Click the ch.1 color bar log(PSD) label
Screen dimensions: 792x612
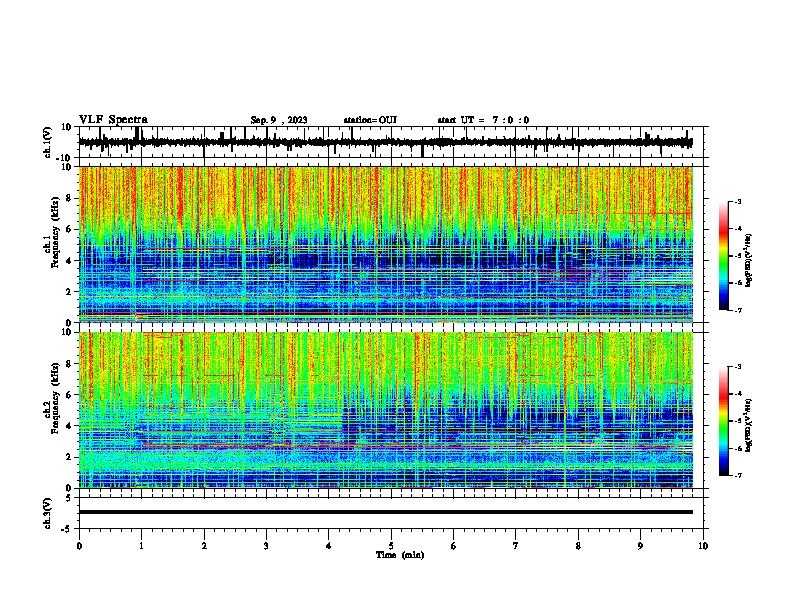749,261
